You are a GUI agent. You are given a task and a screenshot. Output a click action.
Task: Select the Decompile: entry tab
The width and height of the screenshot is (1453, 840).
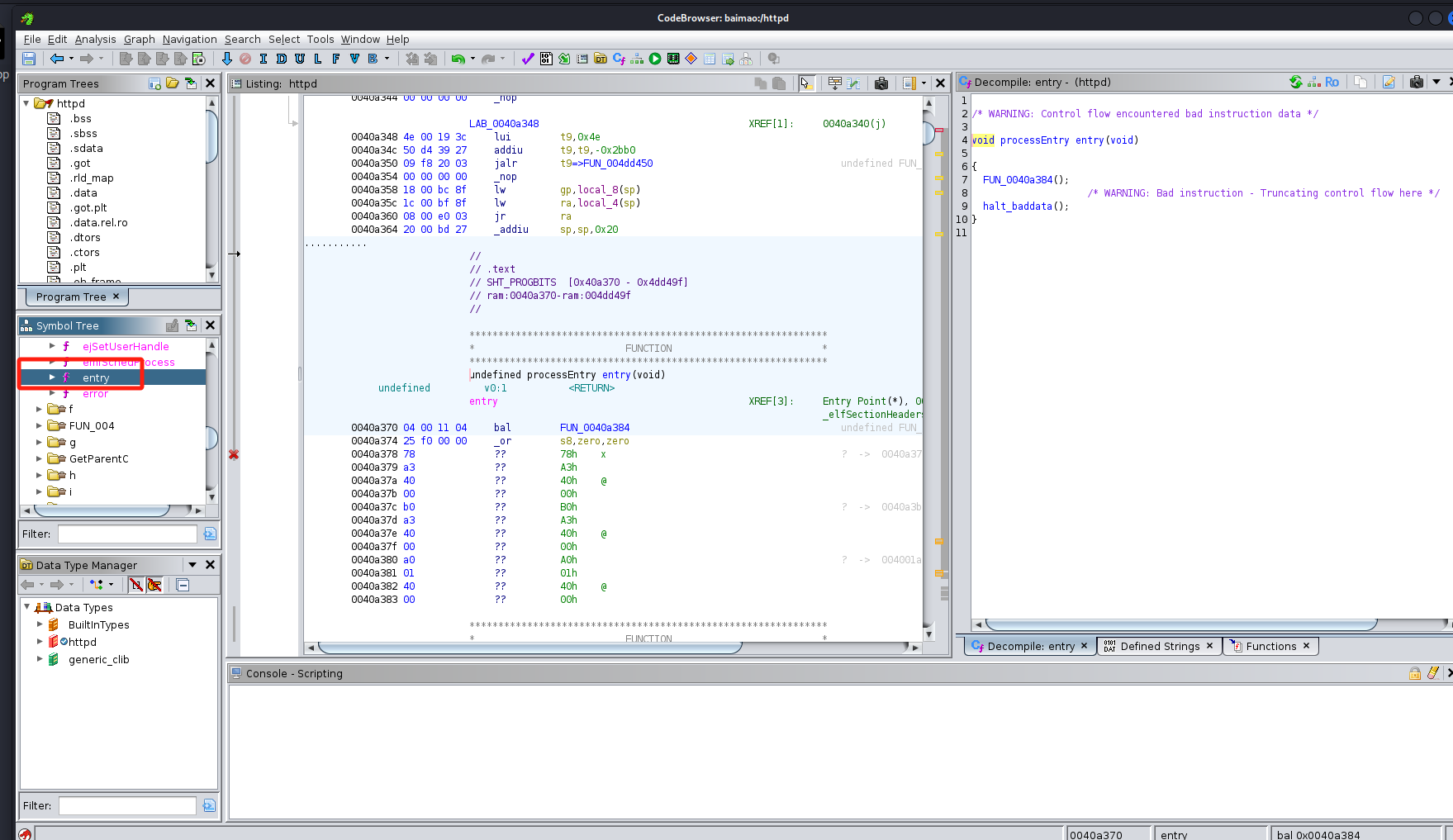pos(1030,646)
